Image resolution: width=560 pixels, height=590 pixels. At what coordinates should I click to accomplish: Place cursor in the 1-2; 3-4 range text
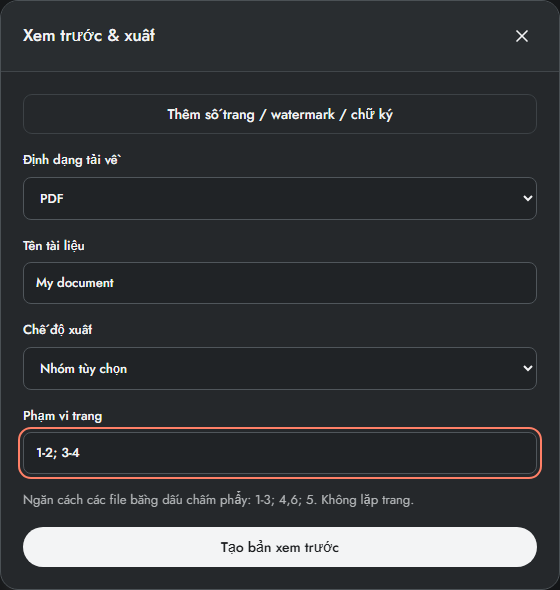(58, 453)
